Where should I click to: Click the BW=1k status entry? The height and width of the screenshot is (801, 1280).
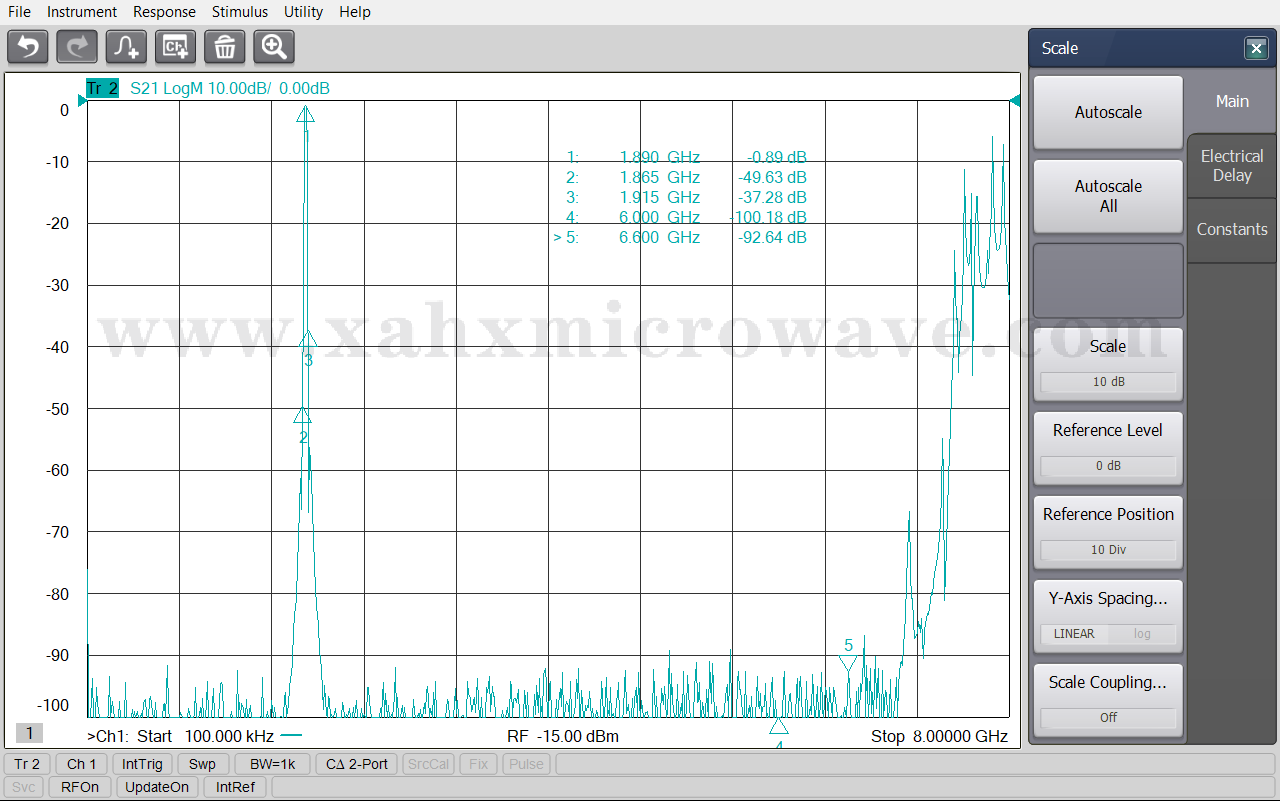pos(272,764)
